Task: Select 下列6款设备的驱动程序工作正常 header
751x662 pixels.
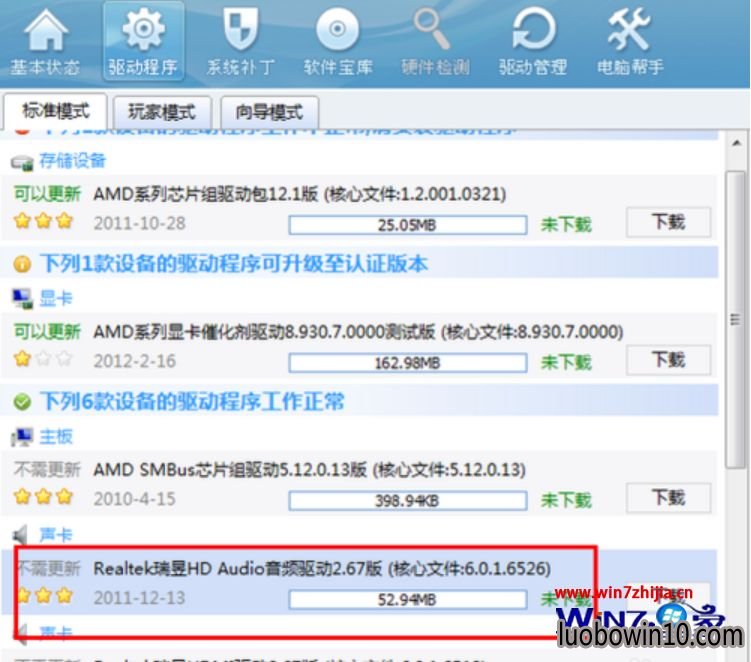Action: [192, 401]
